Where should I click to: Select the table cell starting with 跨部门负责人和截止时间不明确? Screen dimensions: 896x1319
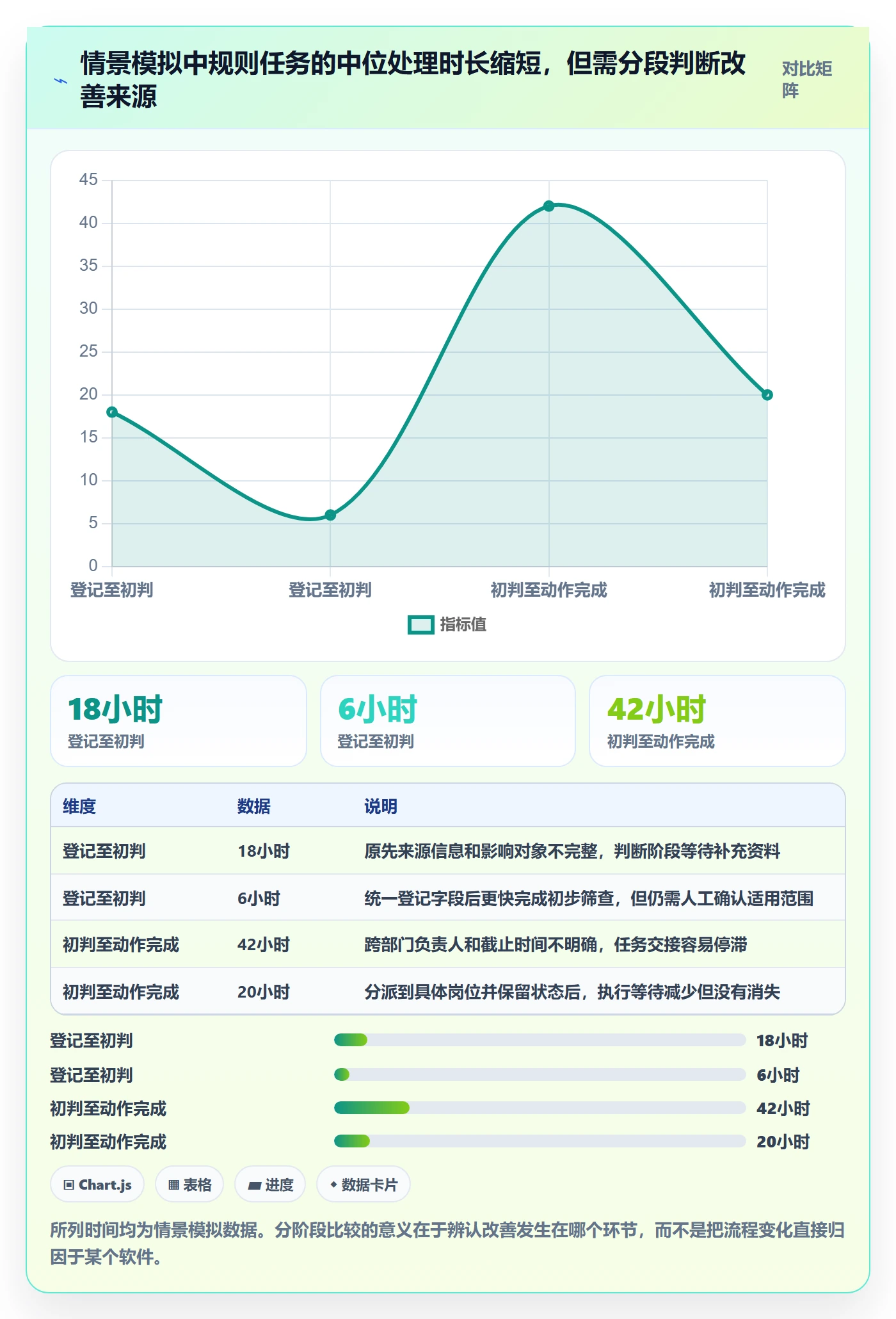(x=598, y=944)
